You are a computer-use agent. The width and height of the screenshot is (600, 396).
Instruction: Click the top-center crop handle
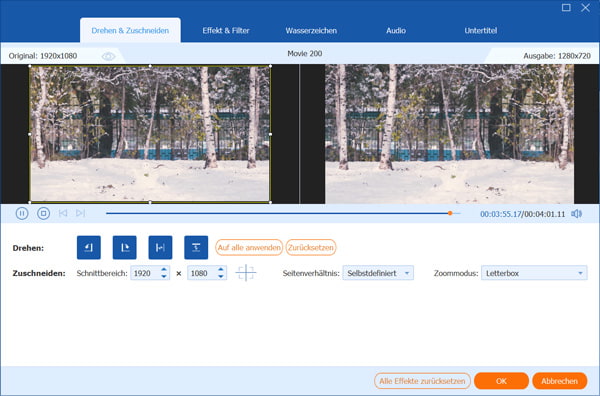point(150,66)
